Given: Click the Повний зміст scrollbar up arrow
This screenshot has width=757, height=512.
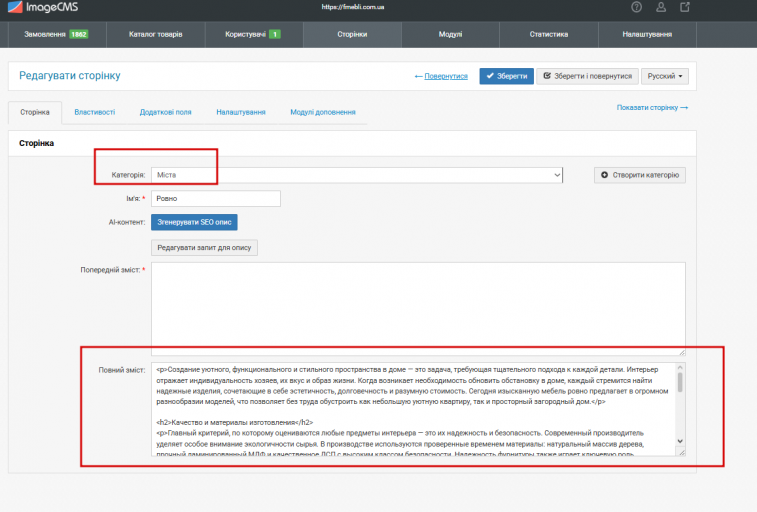Looking at the screenshot, I should click(680, 368).
